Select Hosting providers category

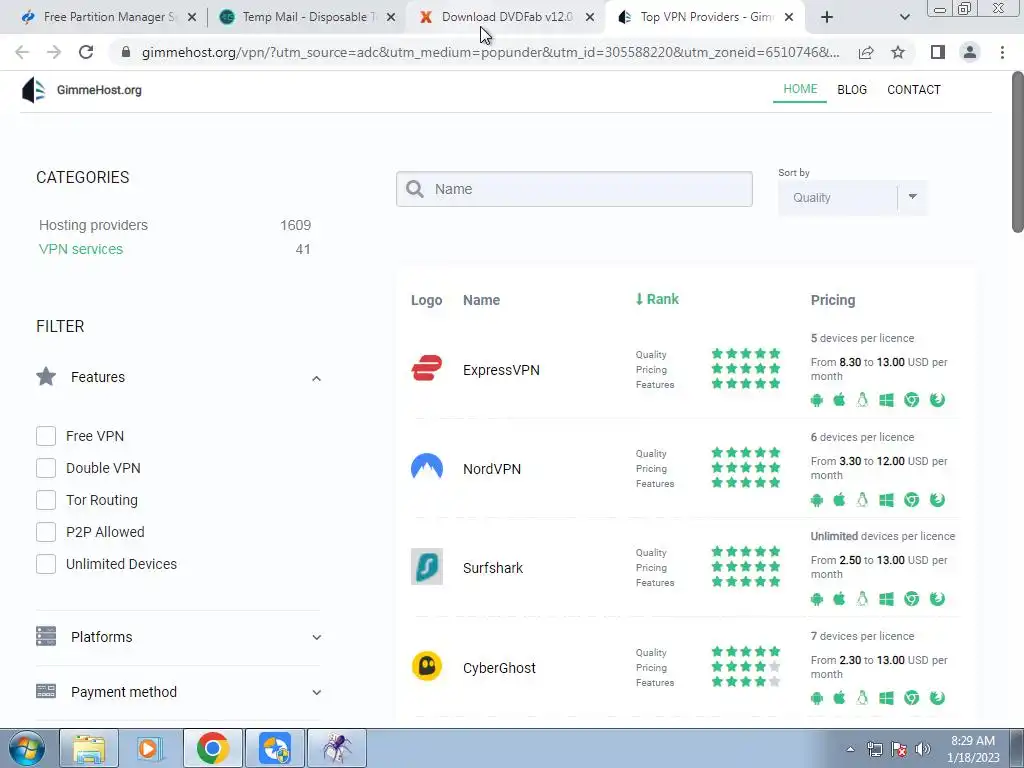click(x=93, y=225)
